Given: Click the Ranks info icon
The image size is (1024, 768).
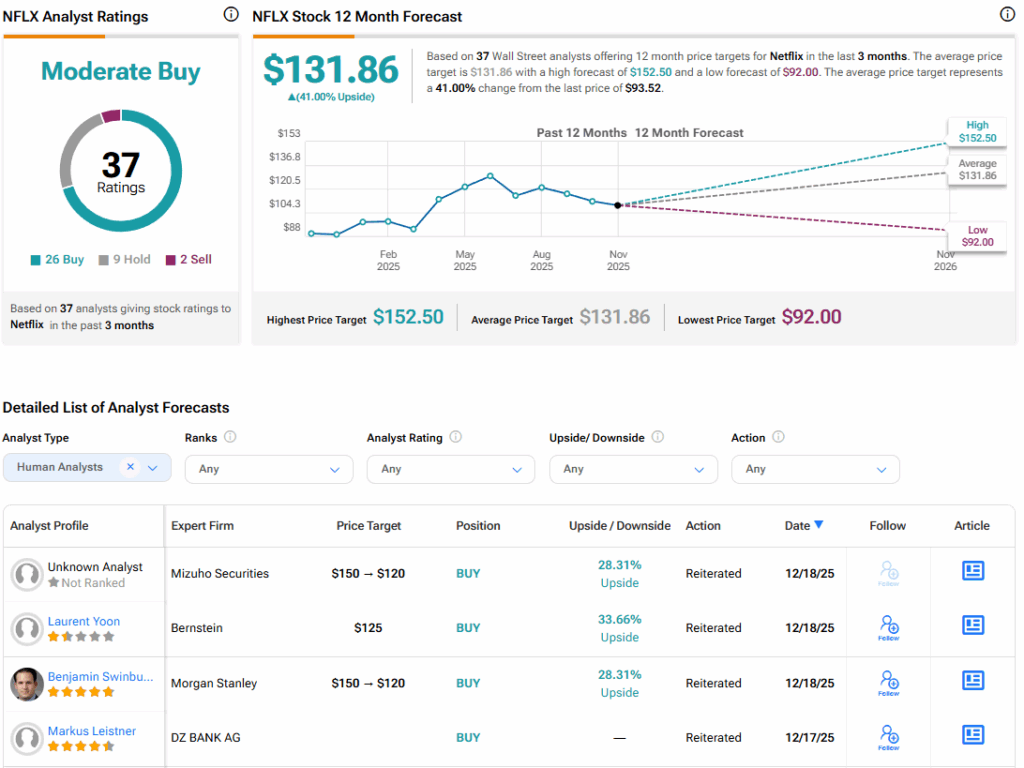Looking at the screenshot, I should pos(231,437).
